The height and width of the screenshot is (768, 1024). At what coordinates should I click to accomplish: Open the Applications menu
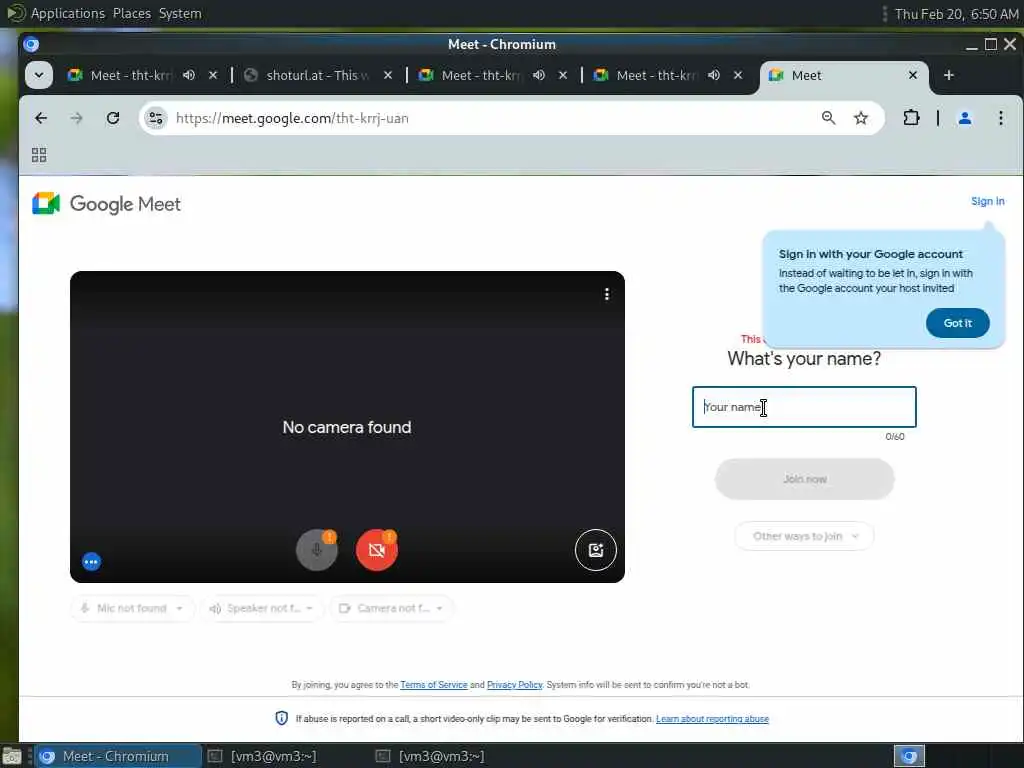pyautogui.click(x=68, y=13)
